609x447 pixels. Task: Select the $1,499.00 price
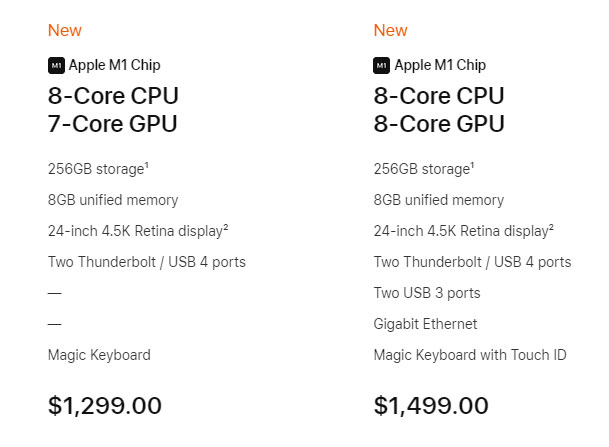[430, 406]
